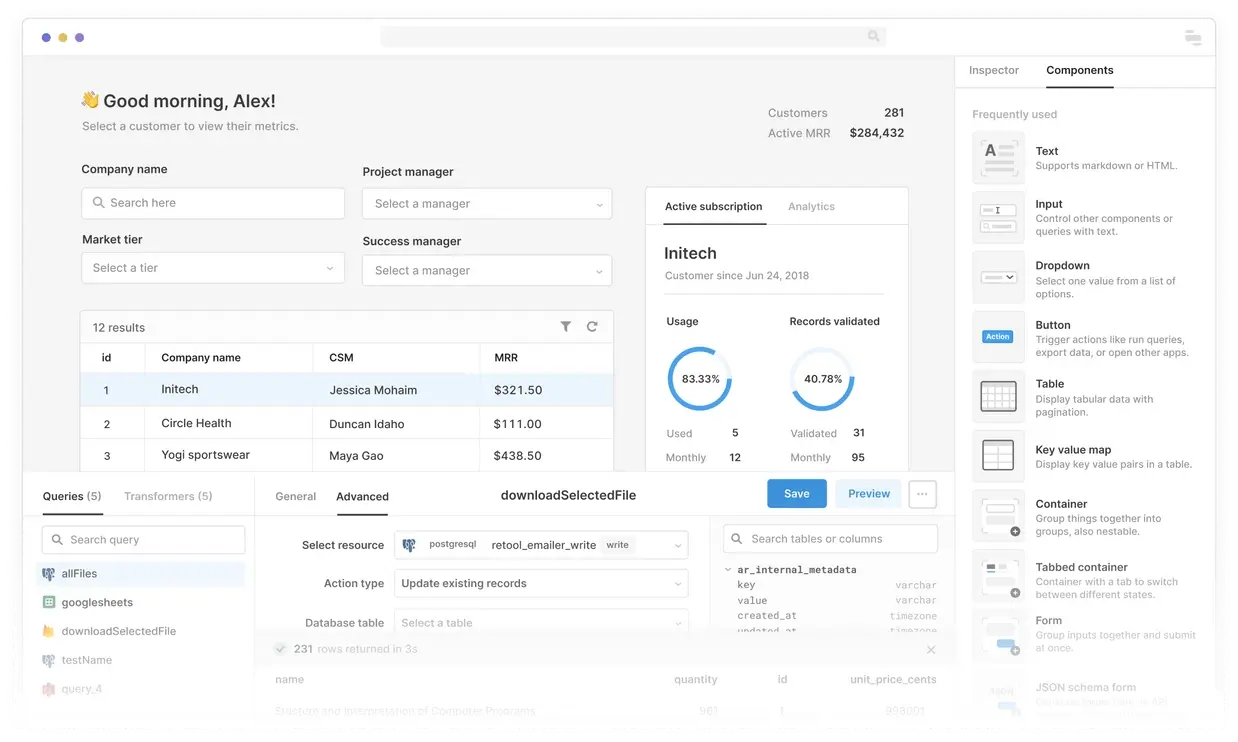
Task: Select the Text component icon
Action: pyautogui.click(x=998, y=158)
